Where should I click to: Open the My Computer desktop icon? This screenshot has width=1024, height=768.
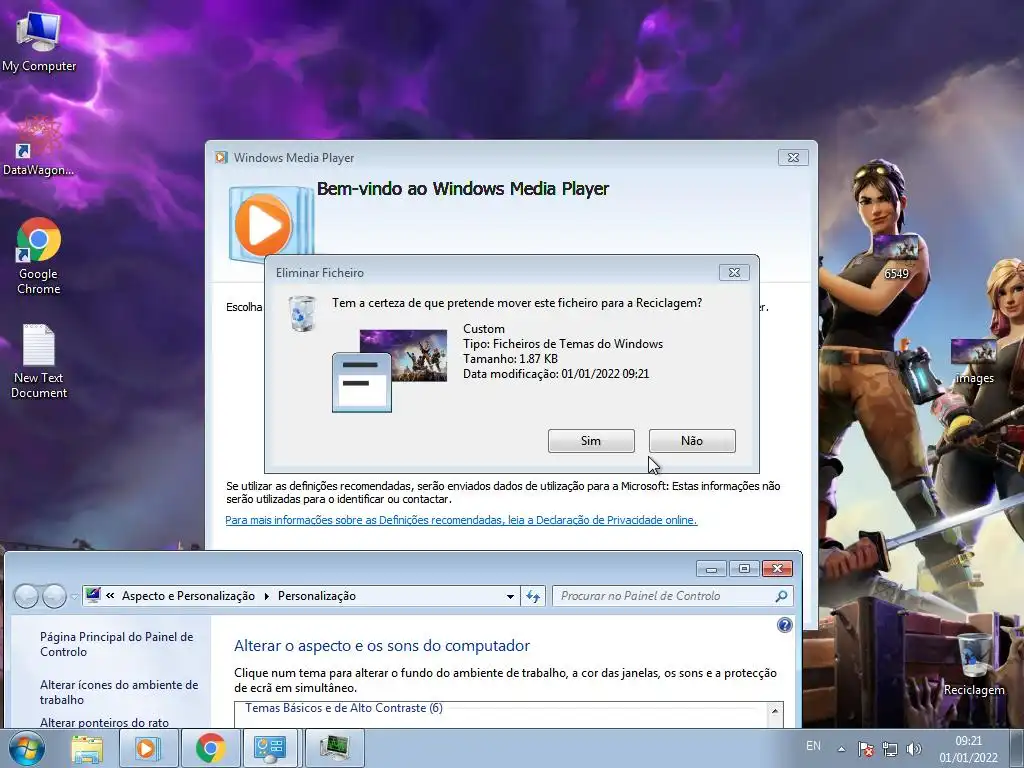click(x=39, y=40)
